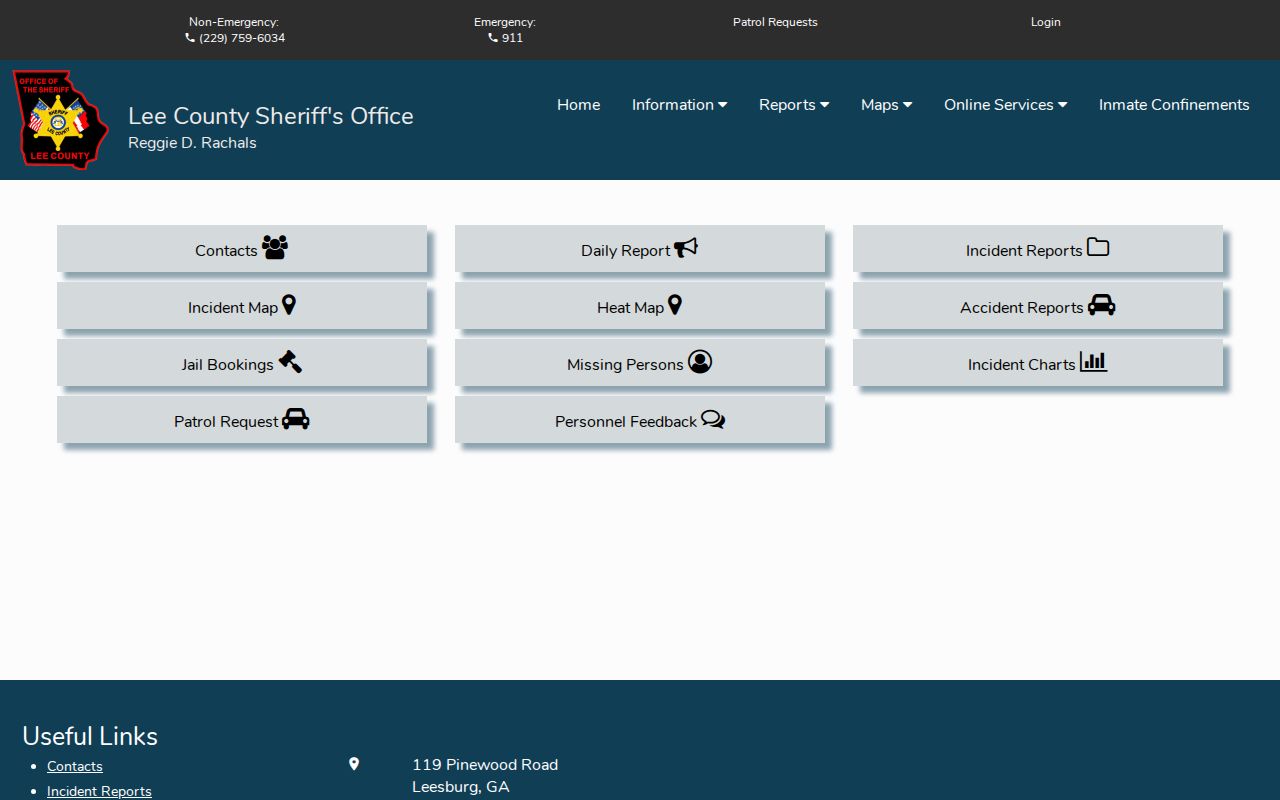1280x800 pixels.
Task: Click the map pin beside Incident Map
Action: click(289, 305)
